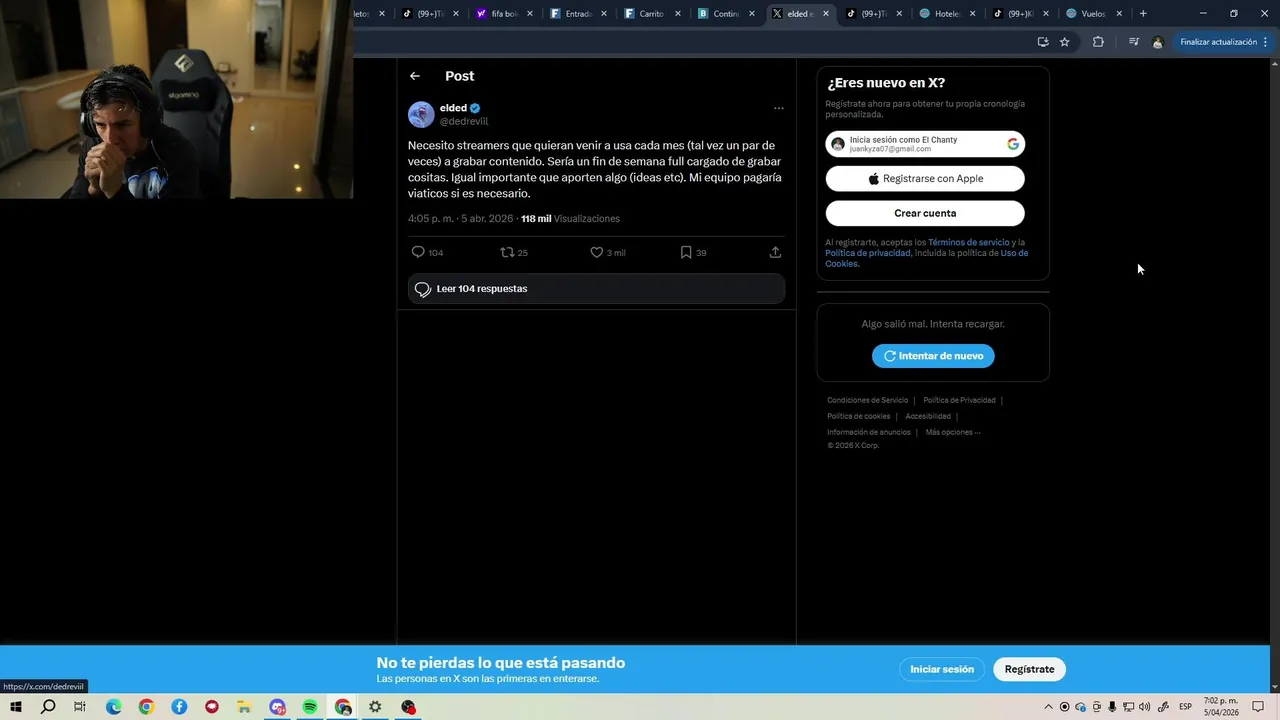Open Política de privacidad link in signup text
The width and height of the screenshot is (1280, 720).
coord(868,253)
